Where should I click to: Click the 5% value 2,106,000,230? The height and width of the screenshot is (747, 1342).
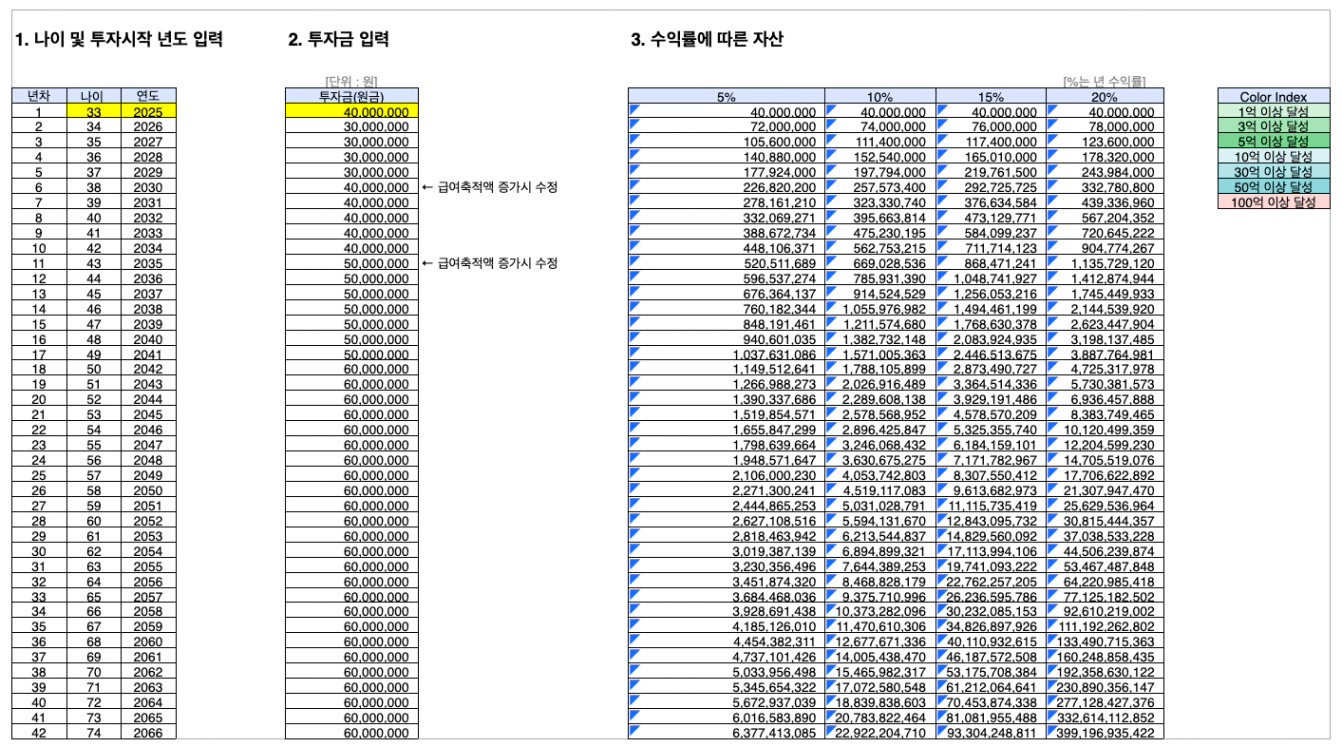pyautogui.click(x=726, y=475)
